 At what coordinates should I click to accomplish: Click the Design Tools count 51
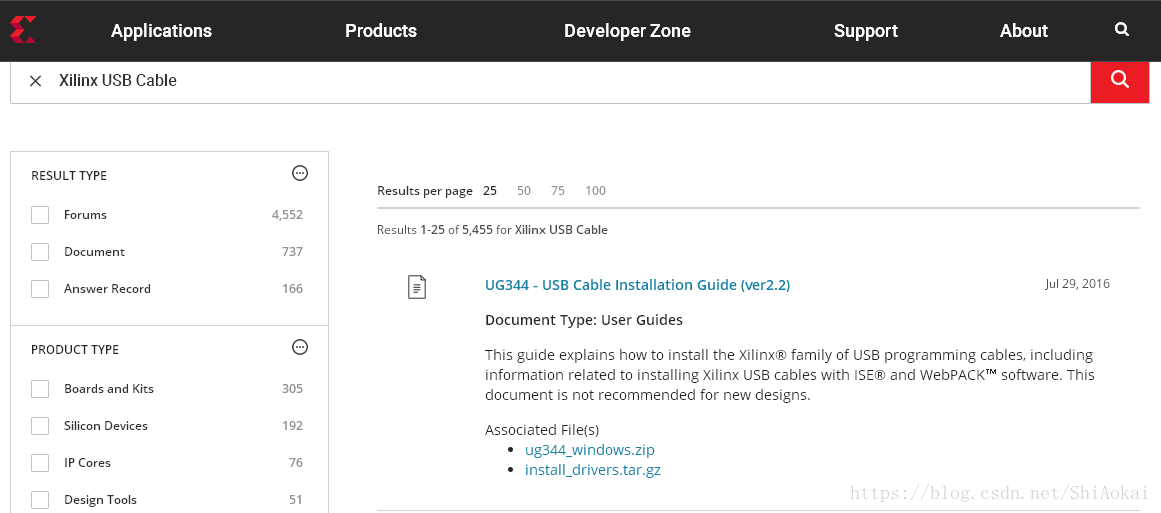click(x=296, y=500)
